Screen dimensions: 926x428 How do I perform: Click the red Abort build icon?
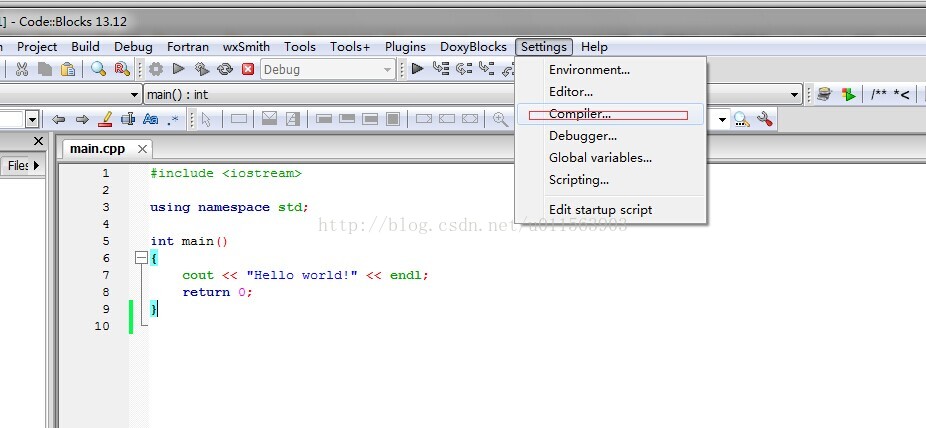pos(248,69)
